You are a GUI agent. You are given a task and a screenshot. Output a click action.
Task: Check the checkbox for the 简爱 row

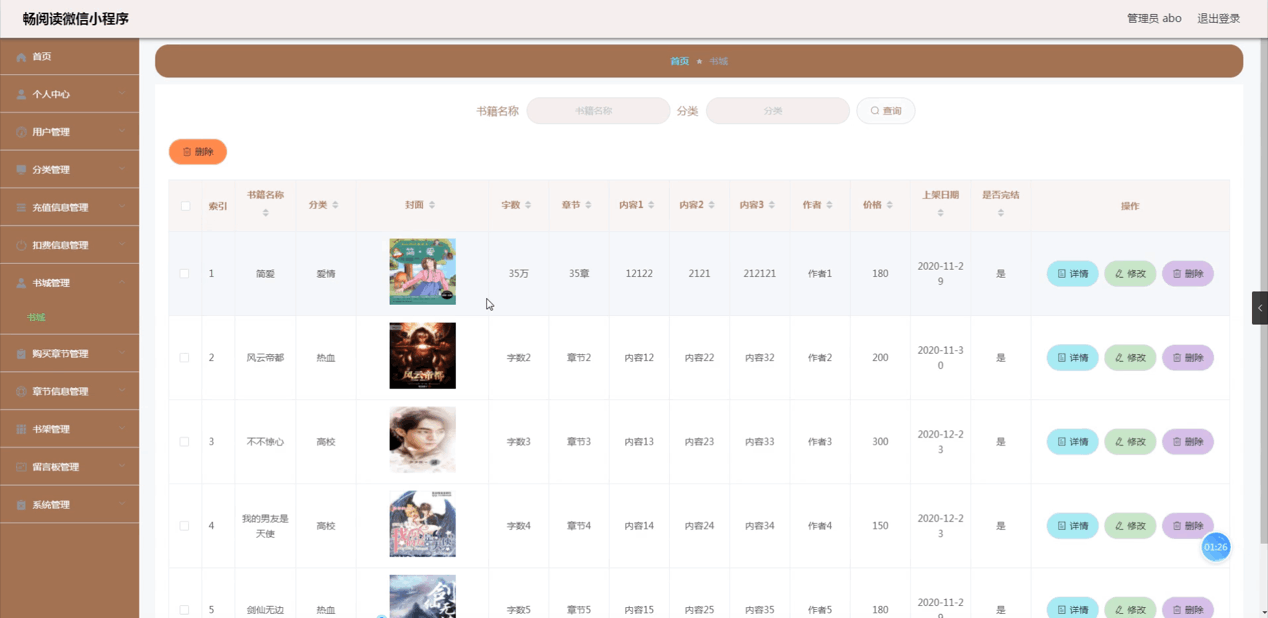(x=184, y=273)
